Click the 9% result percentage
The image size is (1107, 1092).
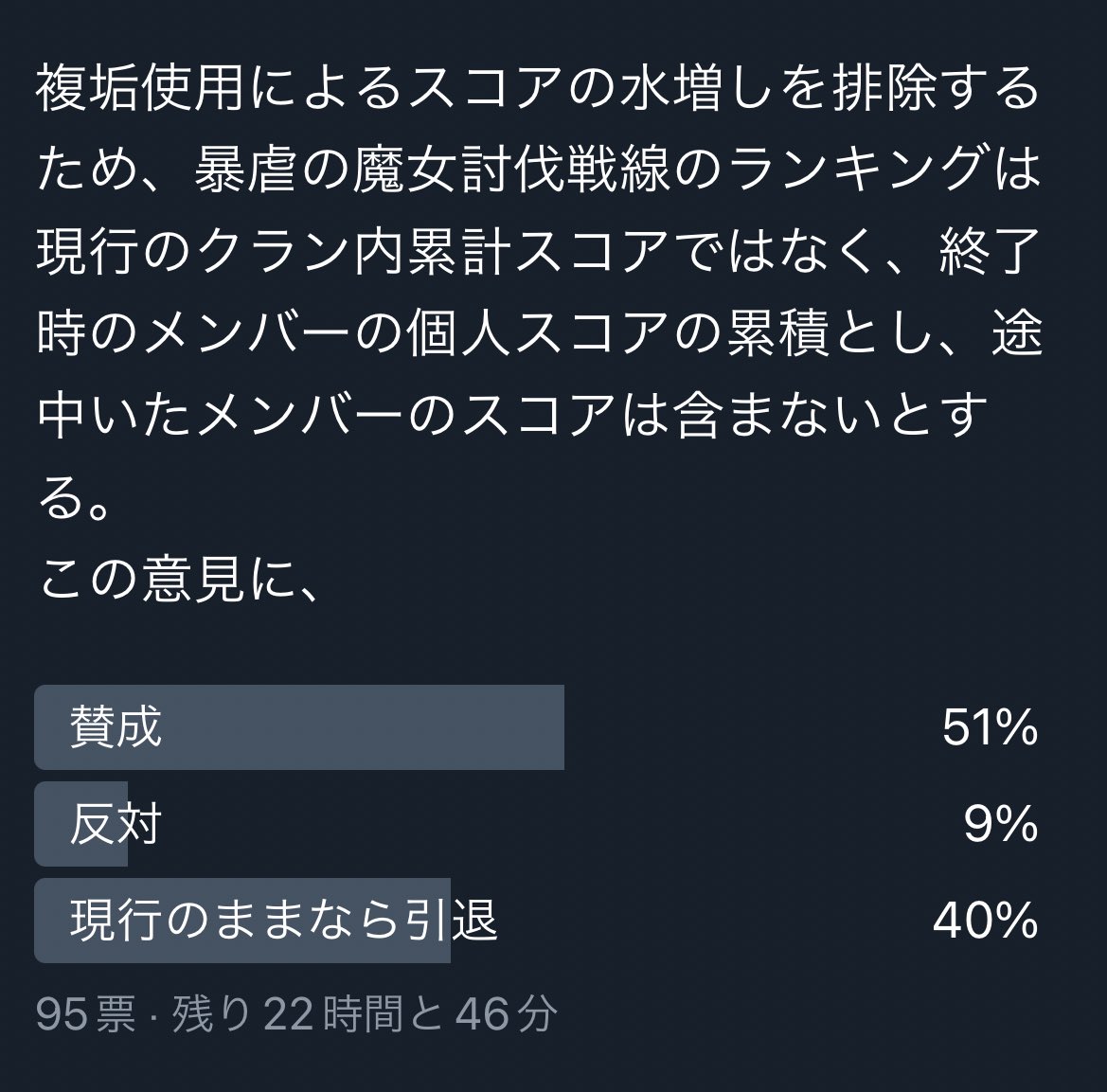tap(1001, 824)
